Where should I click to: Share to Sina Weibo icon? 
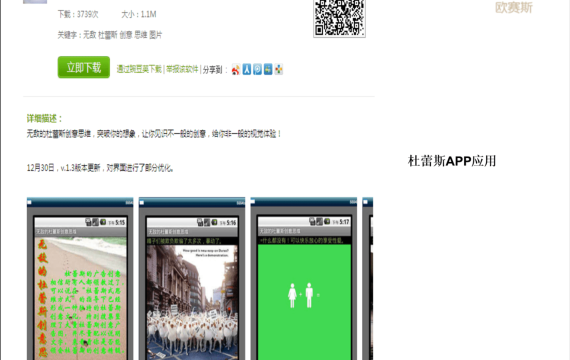236,69
